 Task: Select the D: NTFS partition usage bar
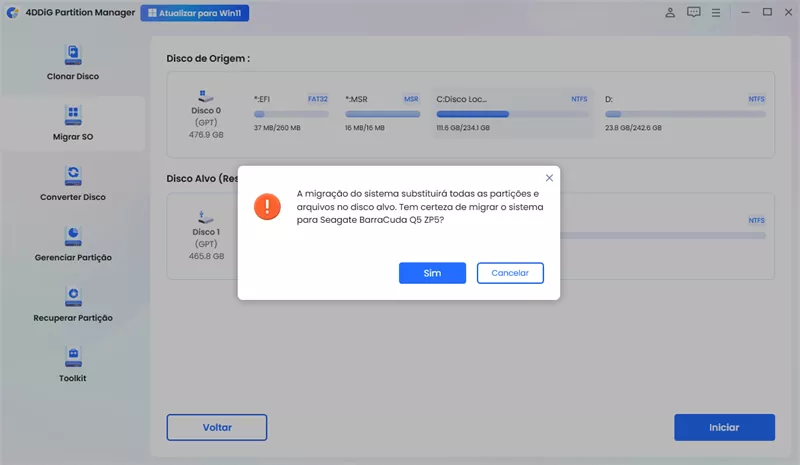coord(685,115)
